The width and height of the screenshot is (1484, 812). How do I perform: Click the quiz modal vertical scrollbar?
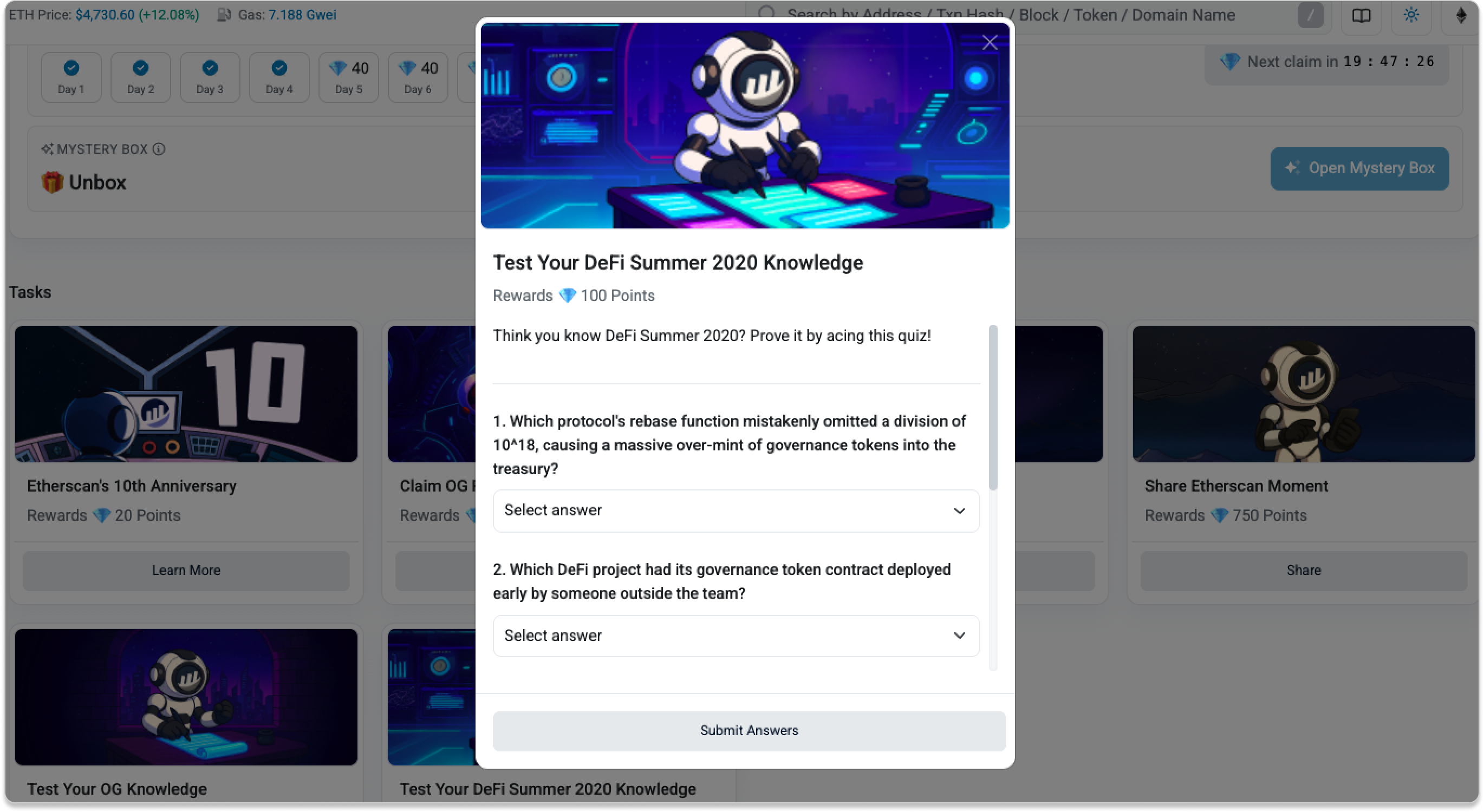point(993,408)
